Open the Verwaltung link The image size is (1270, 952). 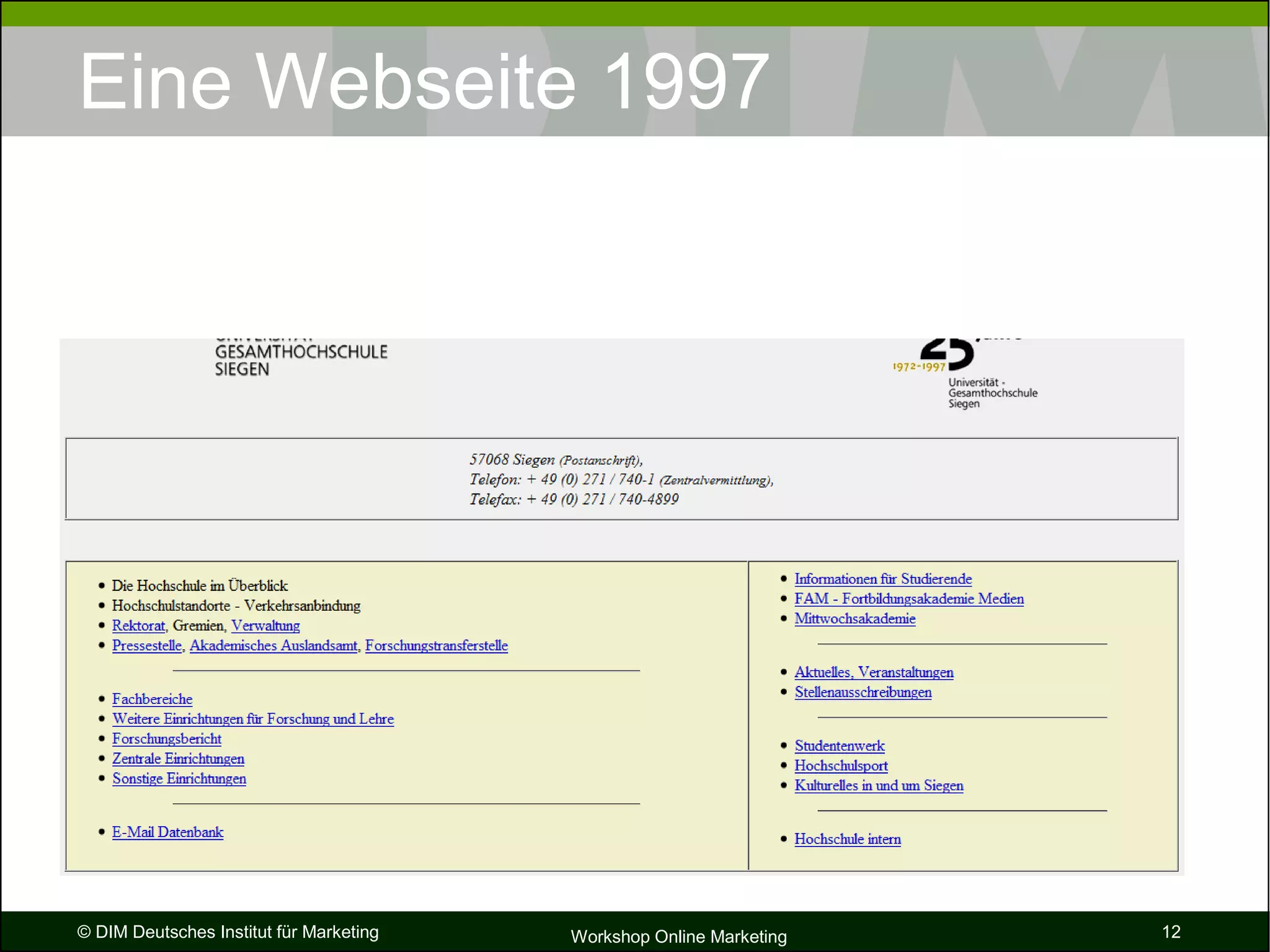pyautogui.click(x=265, y=626)
